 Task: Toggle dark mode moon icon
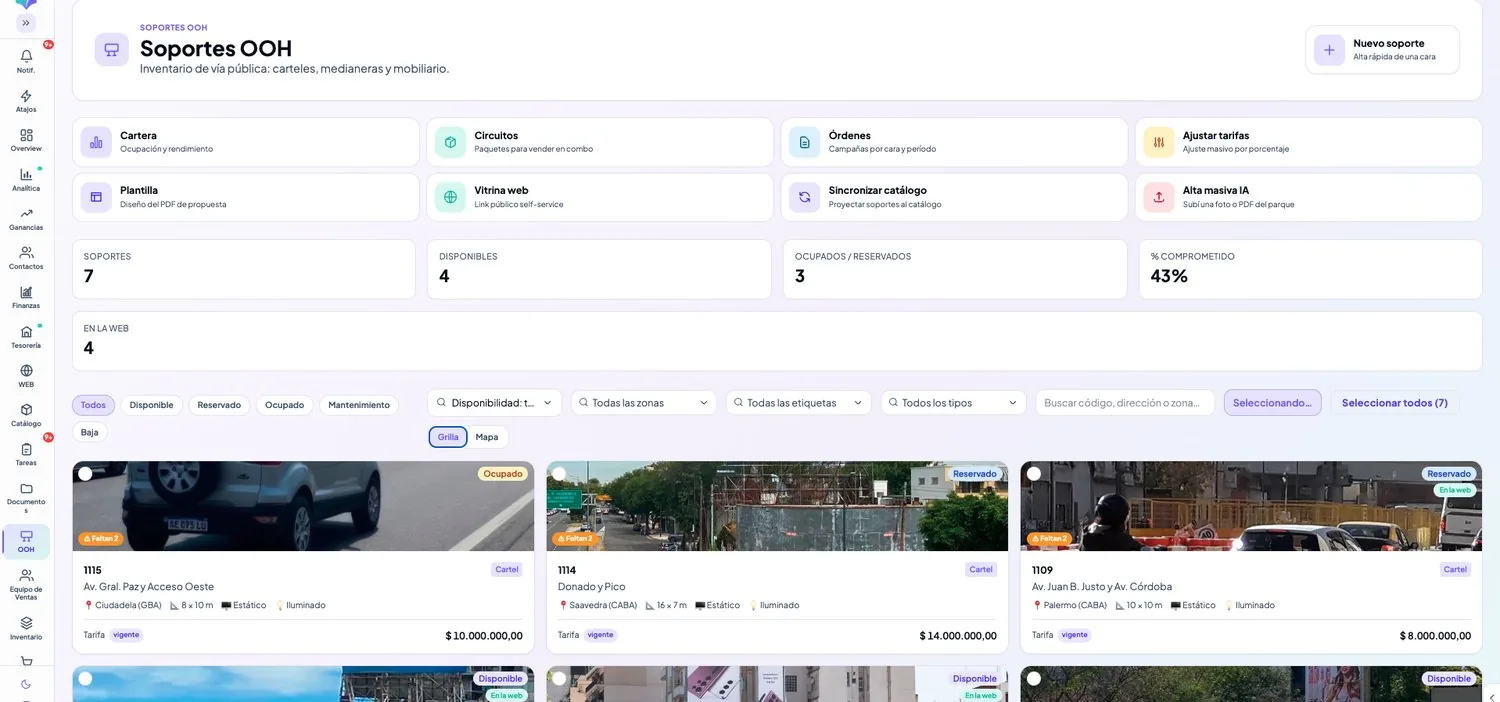coord(26,684)
